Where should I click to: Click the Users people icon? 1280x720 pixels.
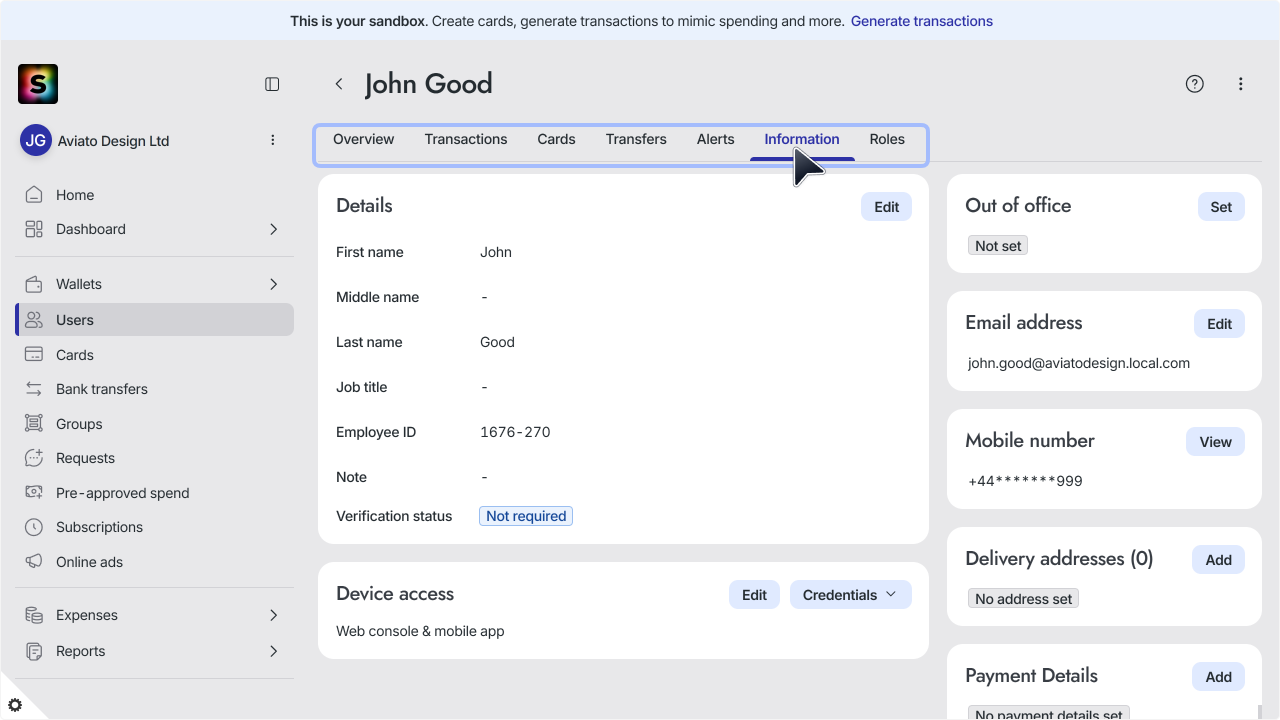point(34,320)
